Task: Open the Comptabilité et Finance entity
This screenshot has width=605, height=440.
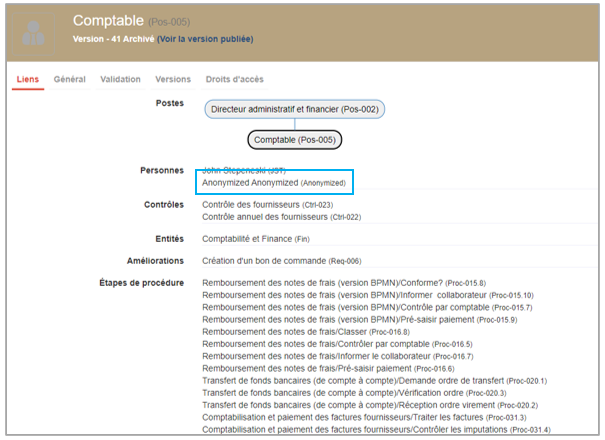Action: pos(257,239)
